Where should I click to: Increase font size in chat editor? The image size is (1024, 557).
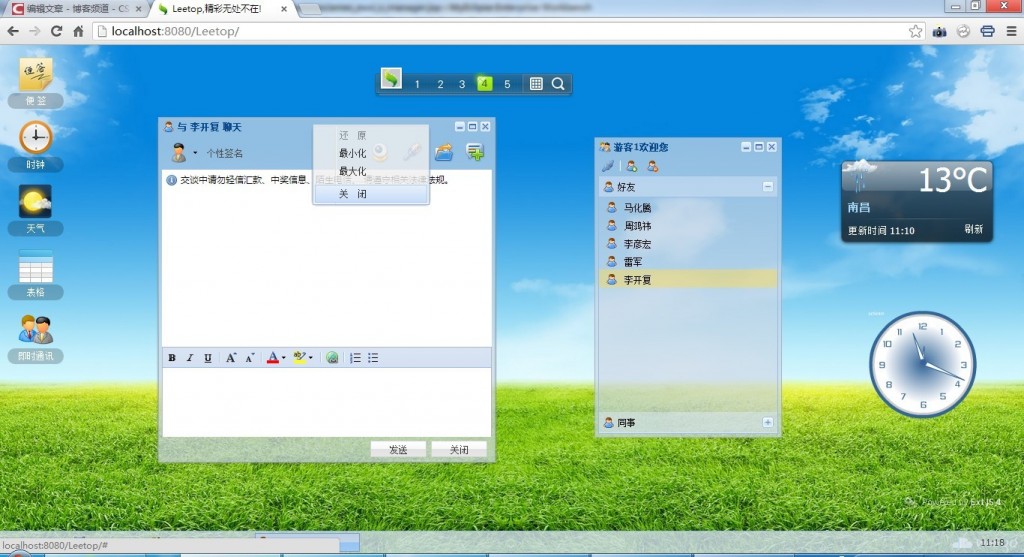[x=231, y=358]
